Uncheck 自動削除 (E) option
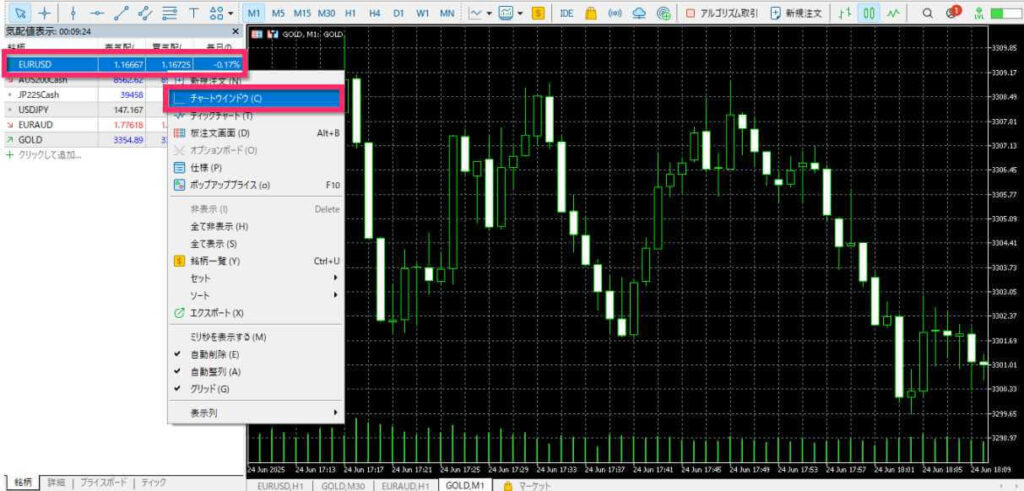Screen dimensions: 1024x491 256,354
